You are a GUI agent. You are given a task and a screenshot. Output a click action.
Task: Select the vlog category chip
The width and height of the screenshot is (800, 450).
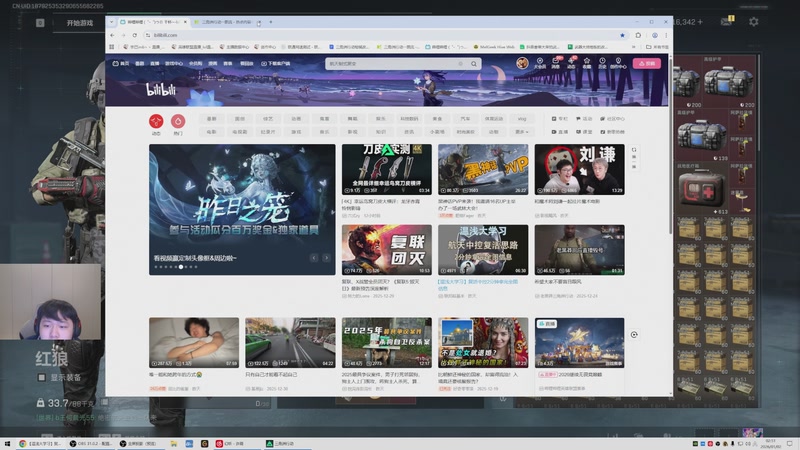click(x=522, y=119)
